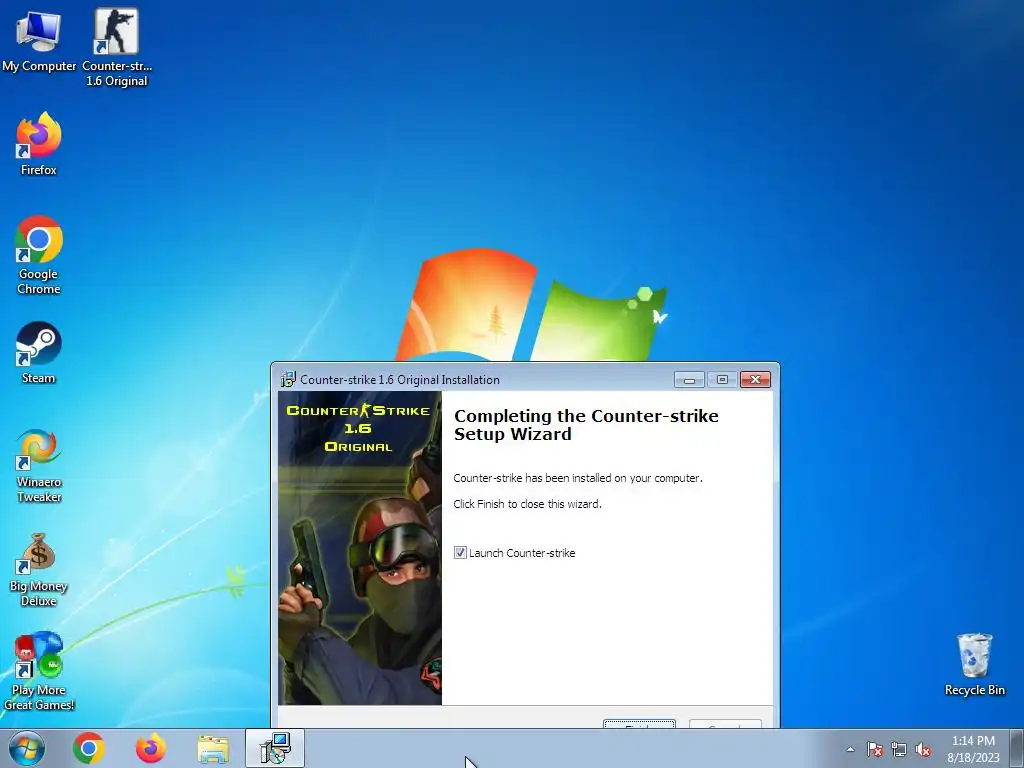Select the Firefox desktop shortcut
Screen dimensions: 1024x768
(x=39, y=144)
